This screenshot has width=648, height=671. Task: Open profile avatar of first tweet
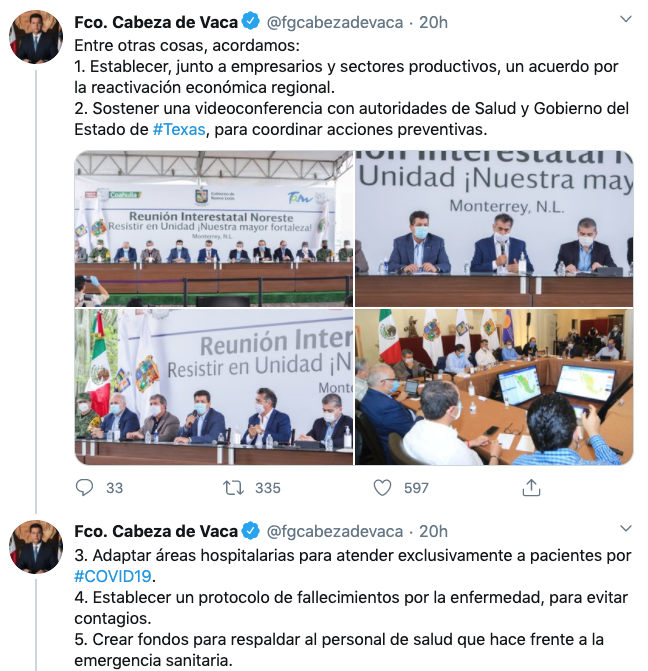pyautogui.click(x=36, y=37)
